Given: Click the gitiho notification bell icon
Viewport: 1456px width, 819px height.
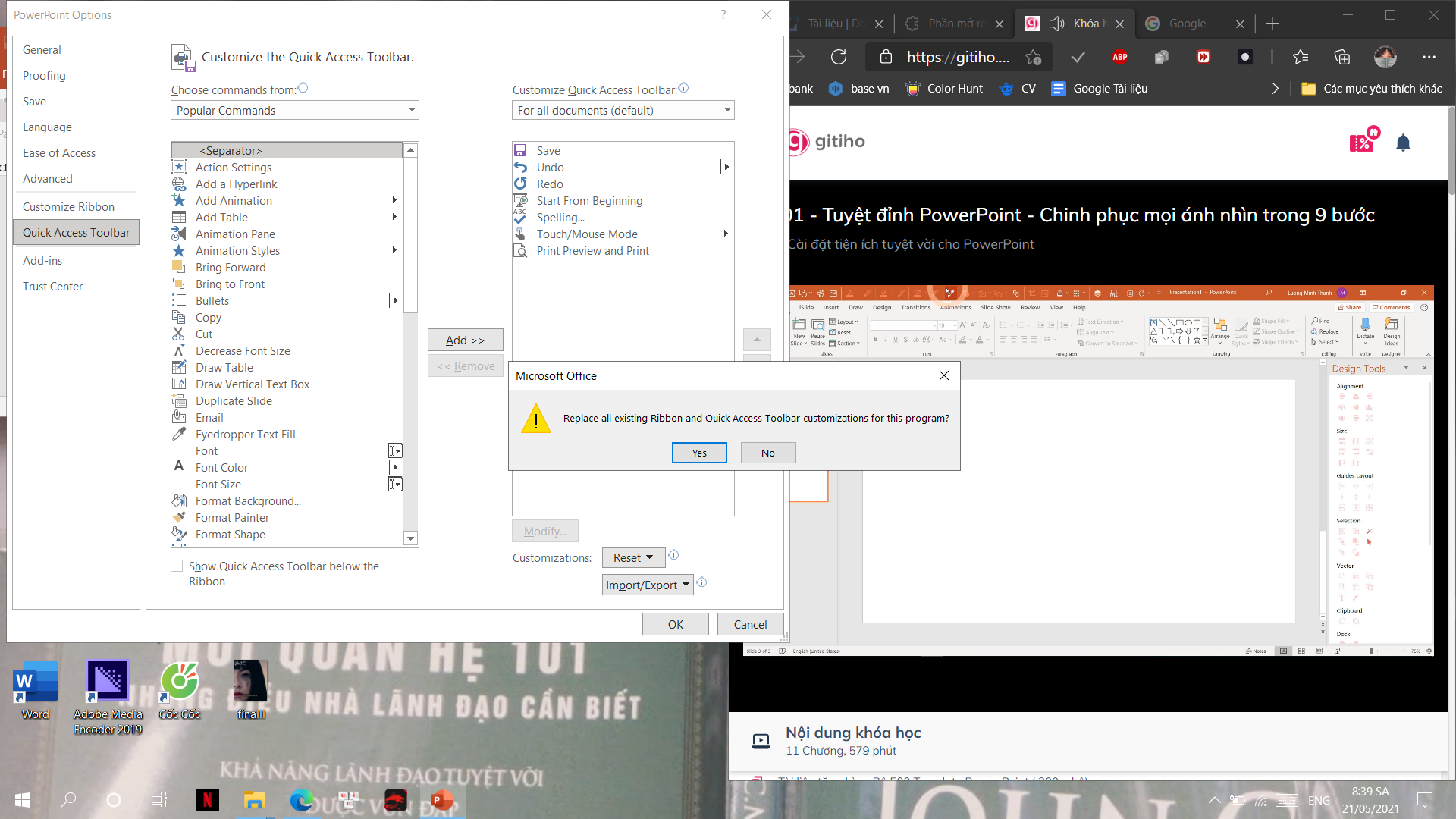Looking at the screenshot, I should click(x=1403, y=143).
